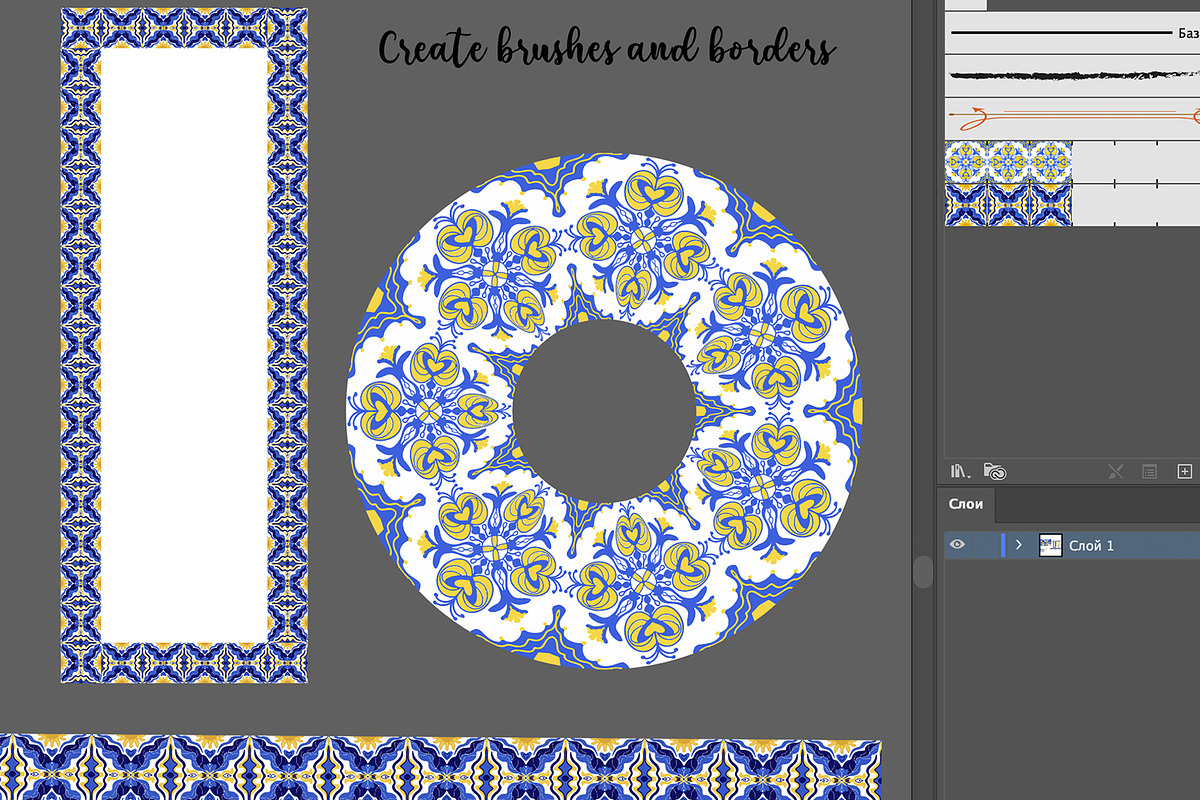
Task: Click the Слой 1 layer thumbnail
Action: [1051, 545]
